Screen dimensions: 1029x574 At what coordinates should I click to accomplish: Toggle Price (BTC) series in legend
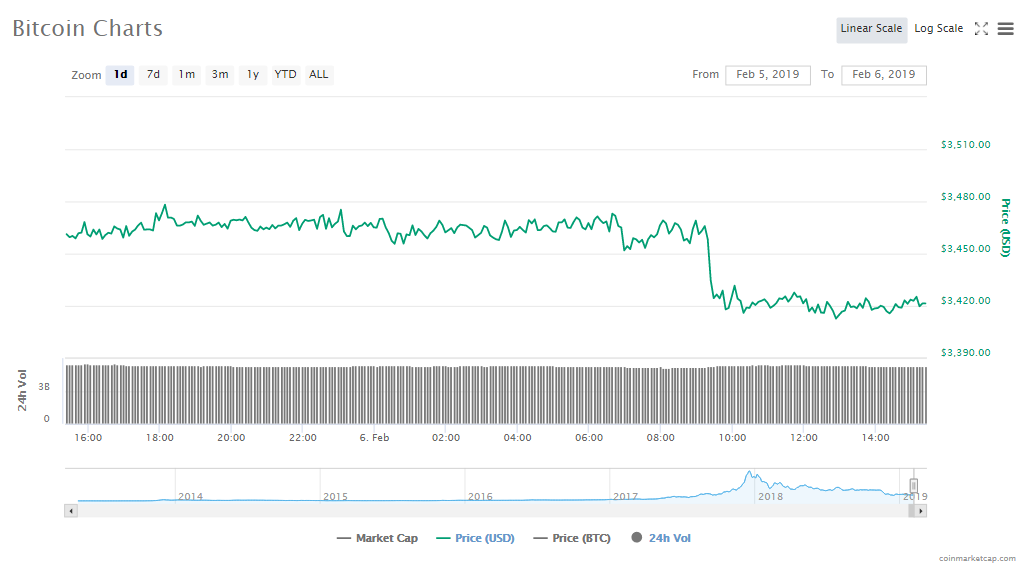click(x=573, y=539)
